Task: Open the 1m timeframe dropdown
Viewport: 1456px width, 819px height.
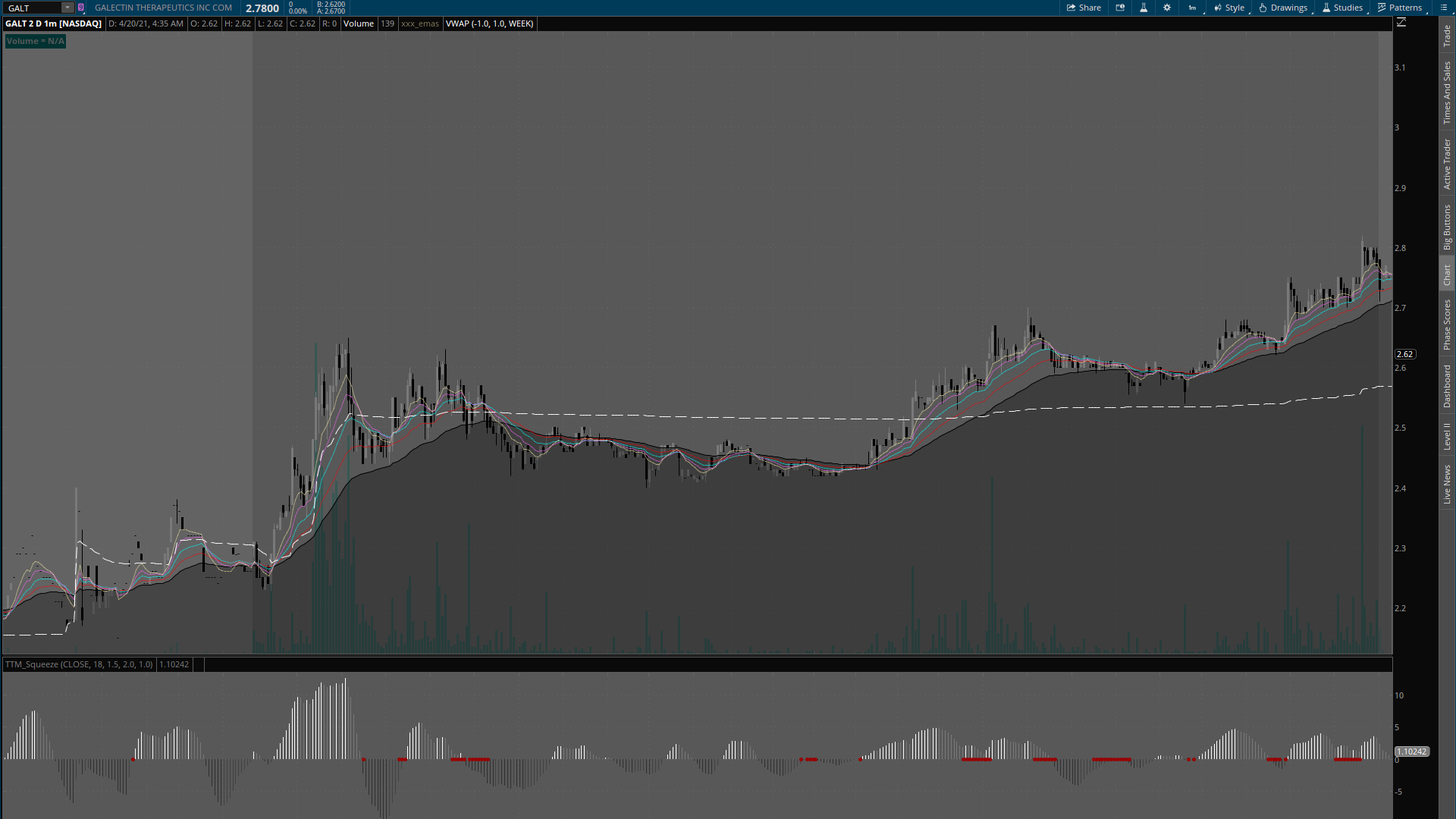Action: tap(1193, 8)
